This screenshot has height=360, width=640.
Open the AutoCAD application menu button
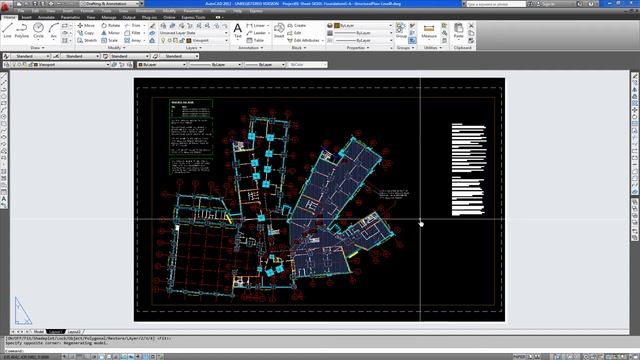(5, 6)
